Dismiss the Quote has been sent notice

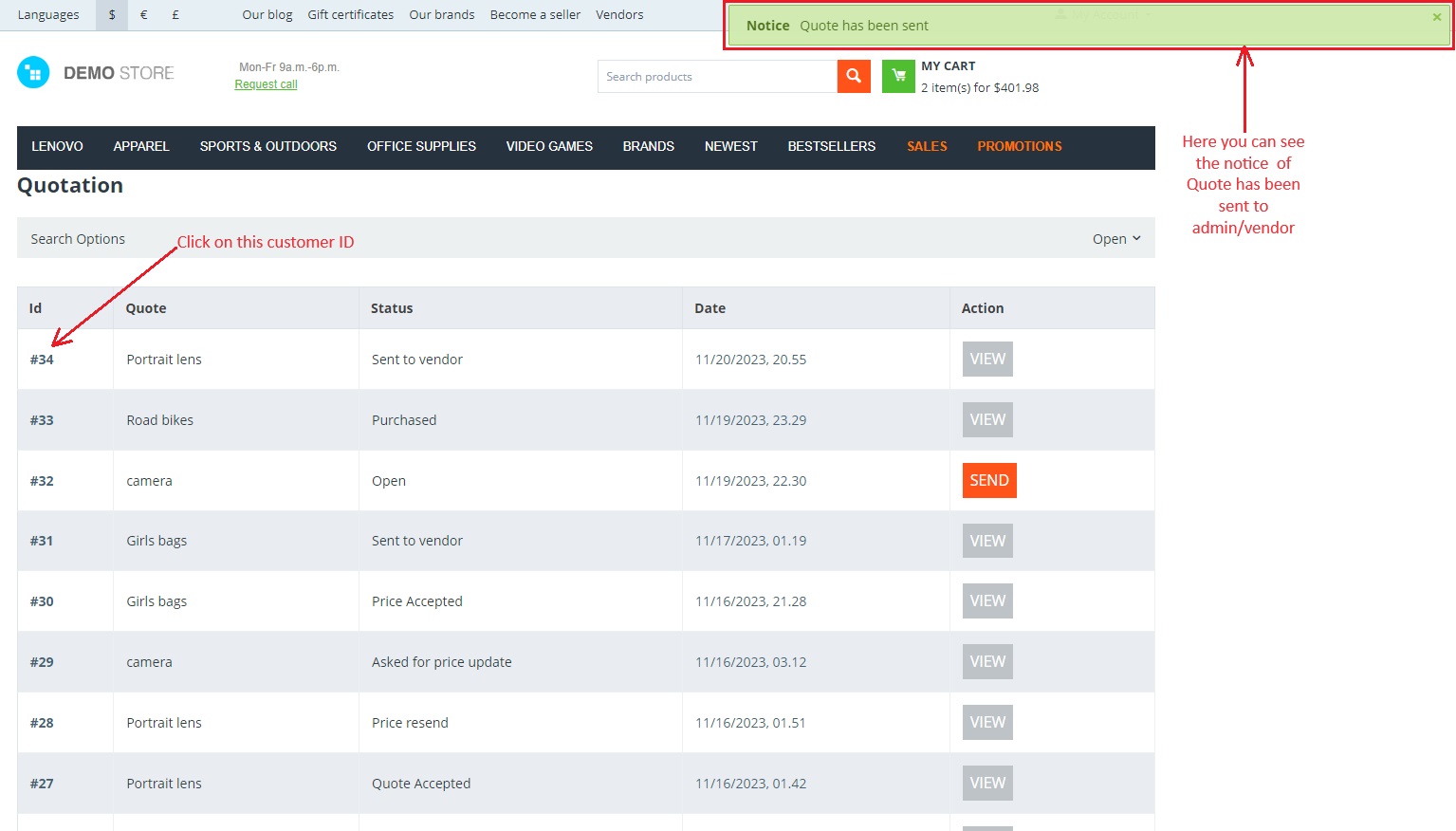[x=1437, y=17]
